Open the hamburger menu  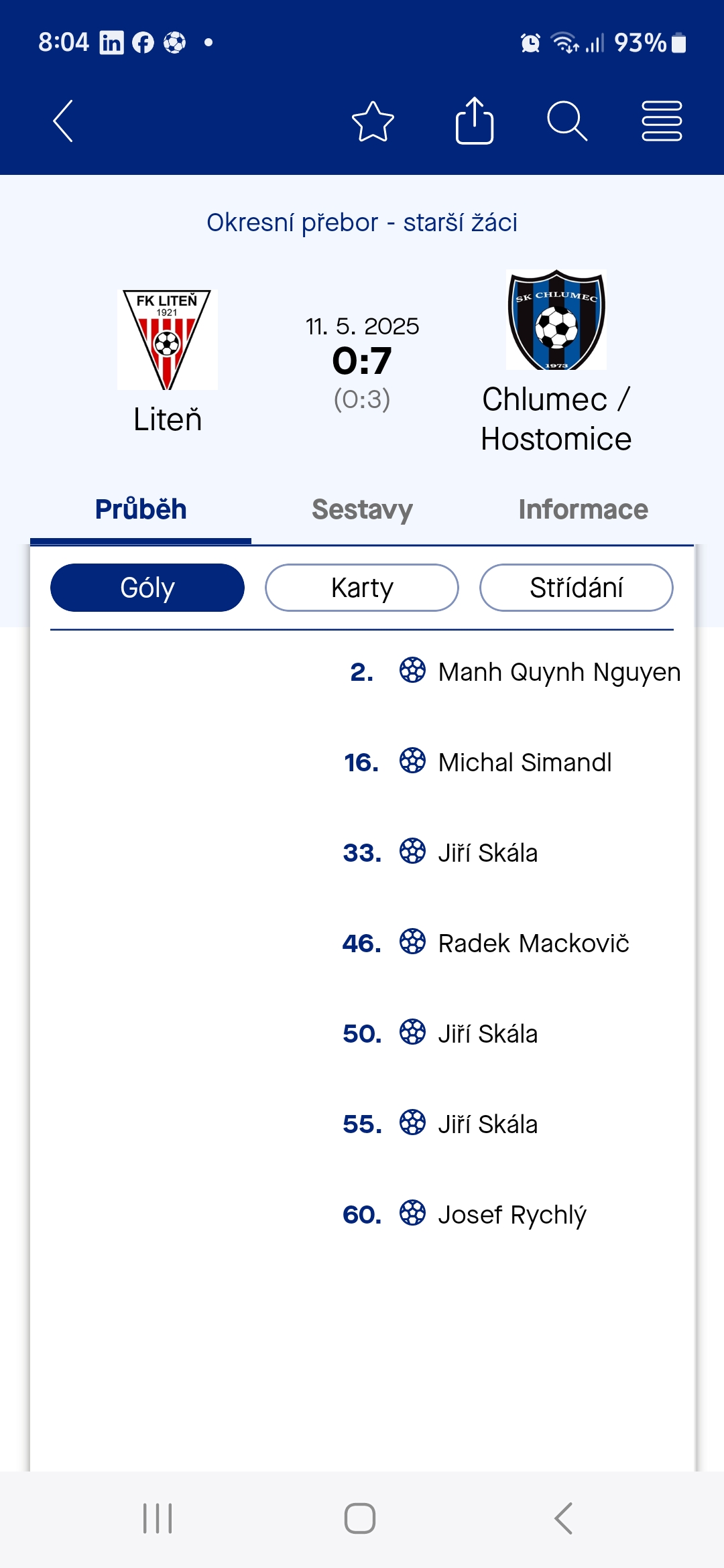[x=662, y=121]
